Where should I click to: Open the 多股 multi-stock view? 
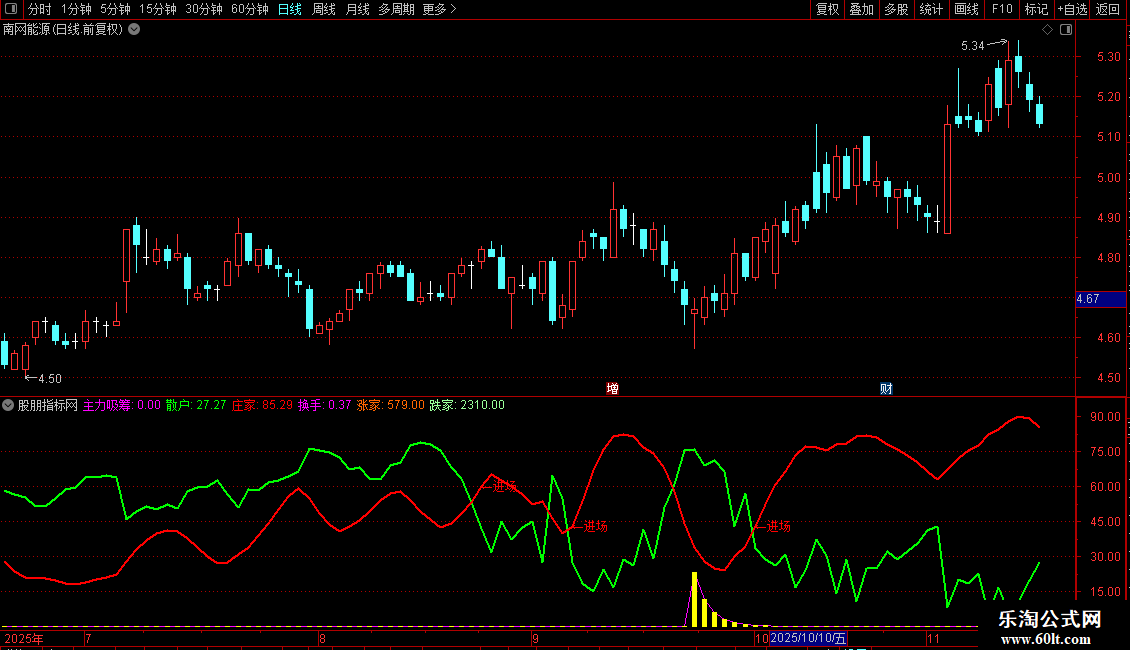pyautogui.click(x=896, y=9)
